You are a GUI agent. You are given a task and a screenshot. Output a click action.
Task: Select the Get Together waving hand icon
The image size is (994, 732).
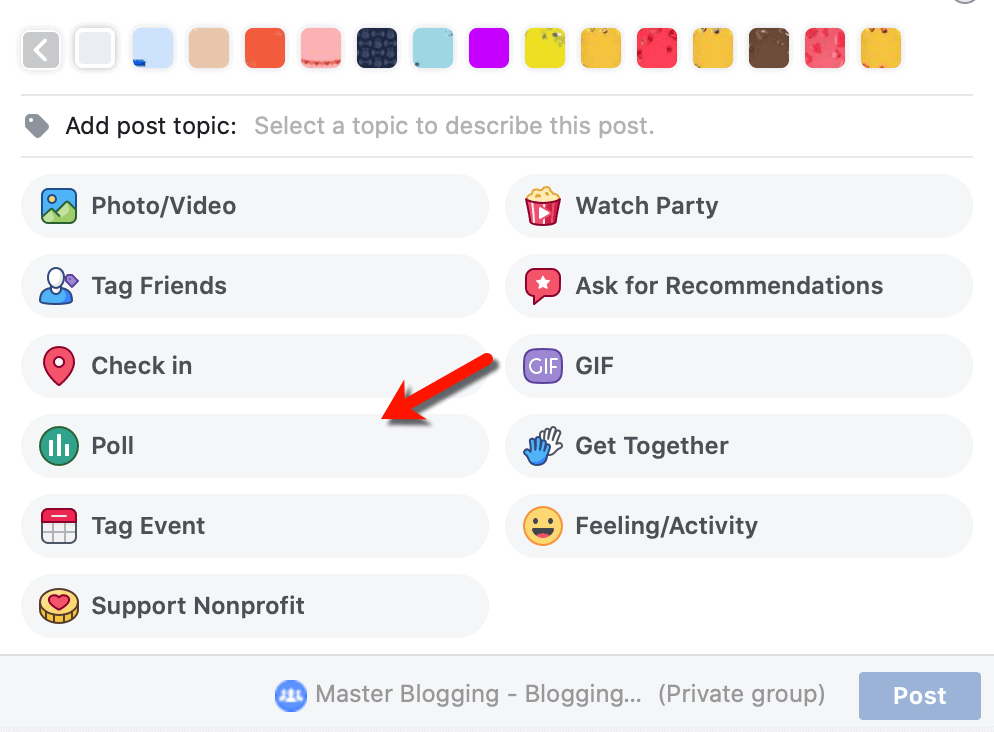pos(543,446)
